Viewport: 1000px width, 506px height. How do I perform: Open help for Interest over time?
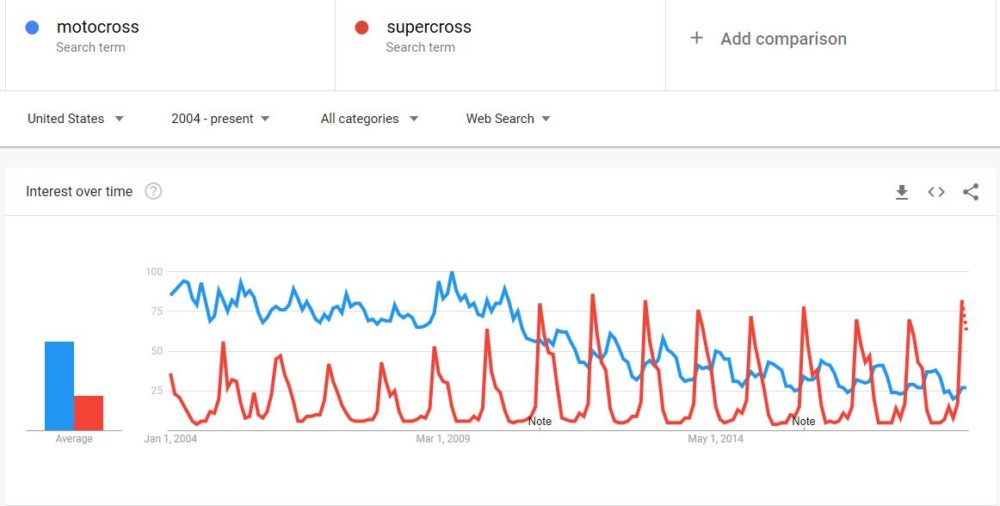click(x=153, y=192)
